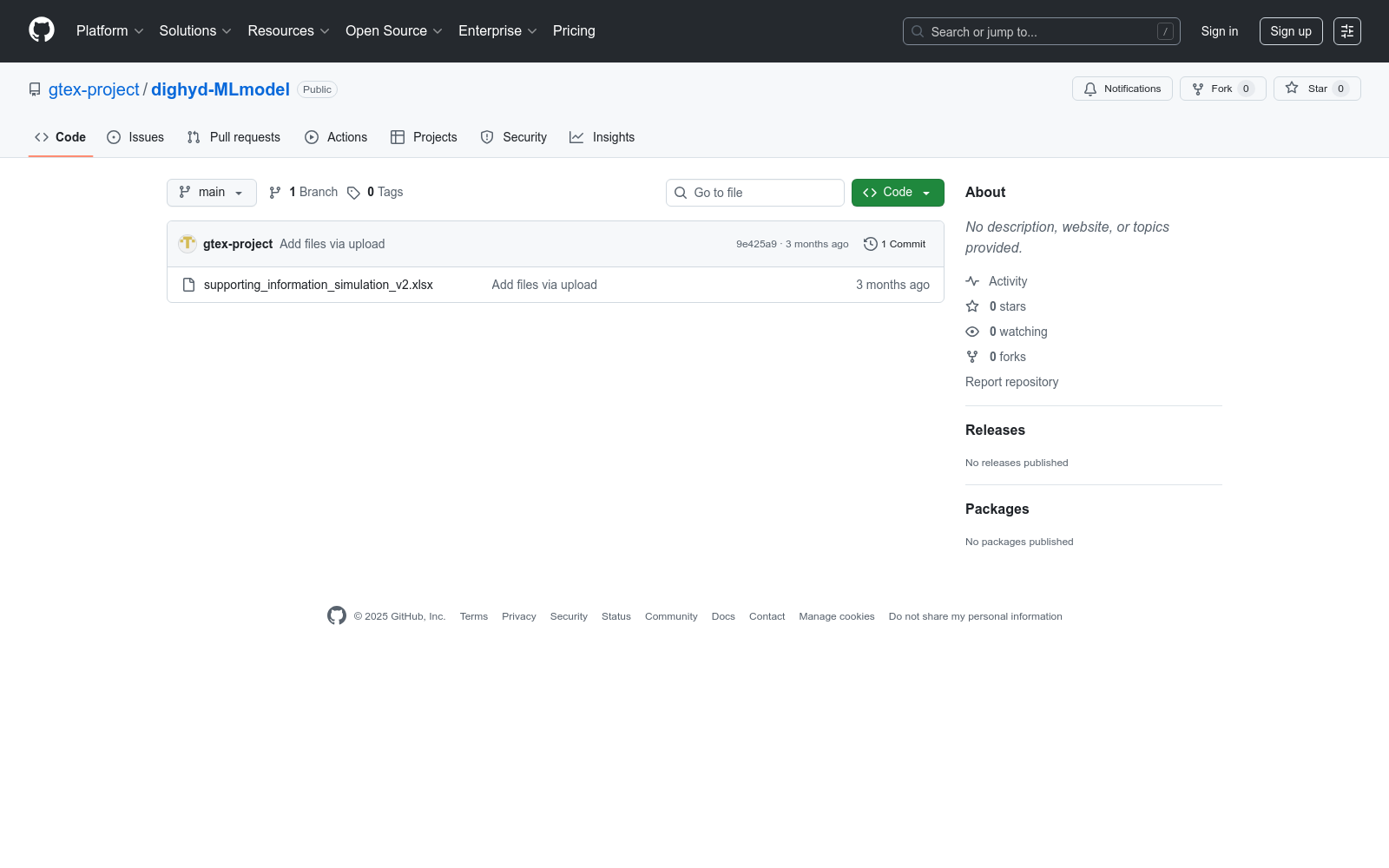Open the Security footer link

coord(569,616)
